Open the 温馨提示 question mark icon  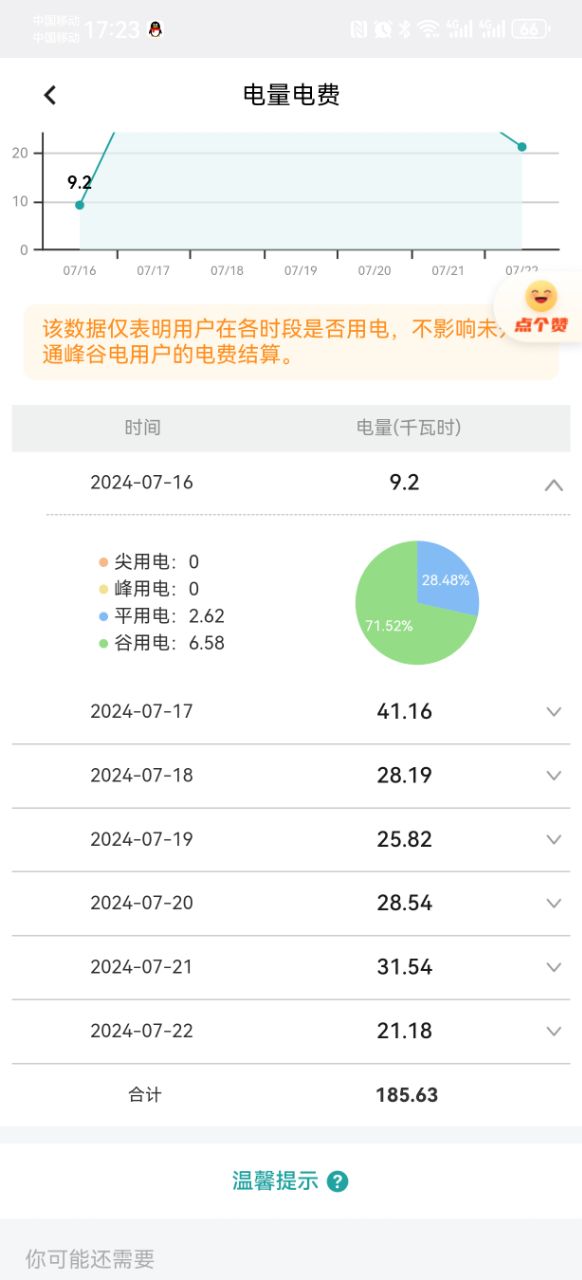click(x=338, y=1181)
